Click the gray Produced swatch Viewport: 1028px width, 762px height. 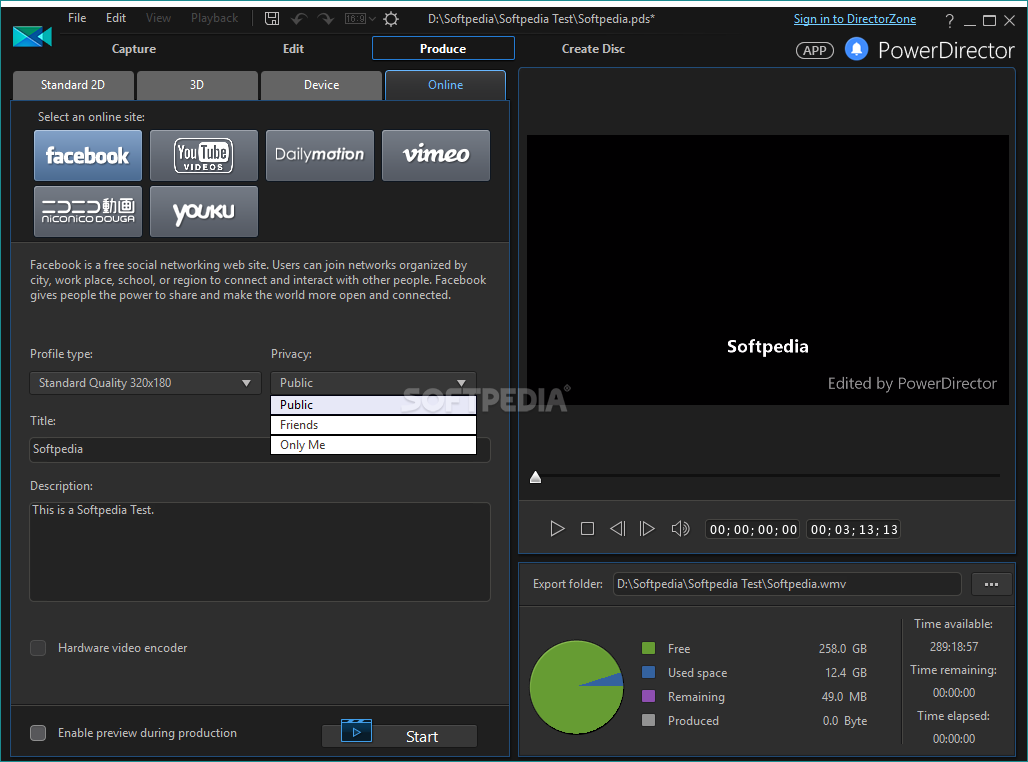(648, 720)
